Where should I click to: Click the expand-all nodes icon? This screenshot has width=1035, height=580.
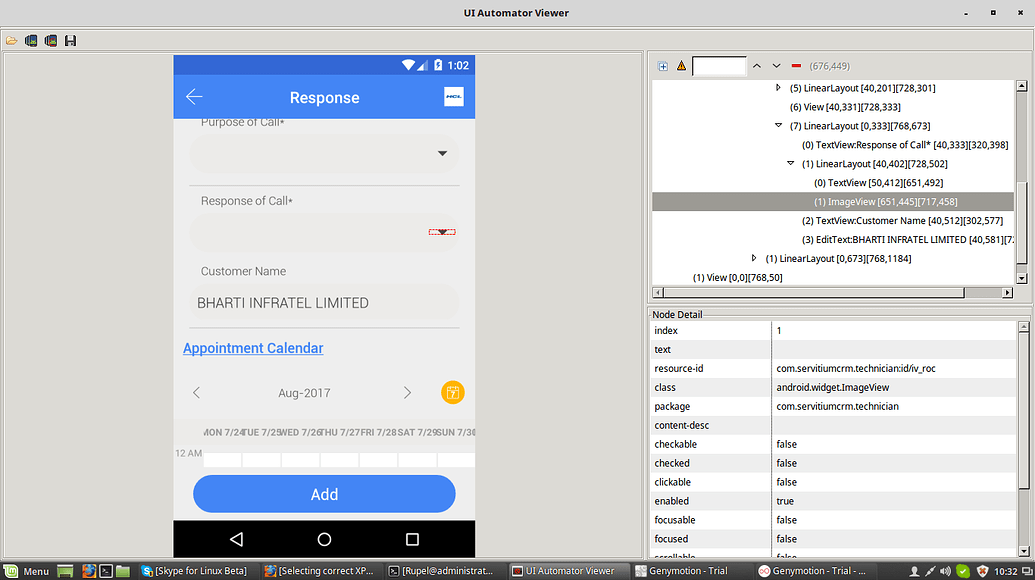[x=662, y=65]
